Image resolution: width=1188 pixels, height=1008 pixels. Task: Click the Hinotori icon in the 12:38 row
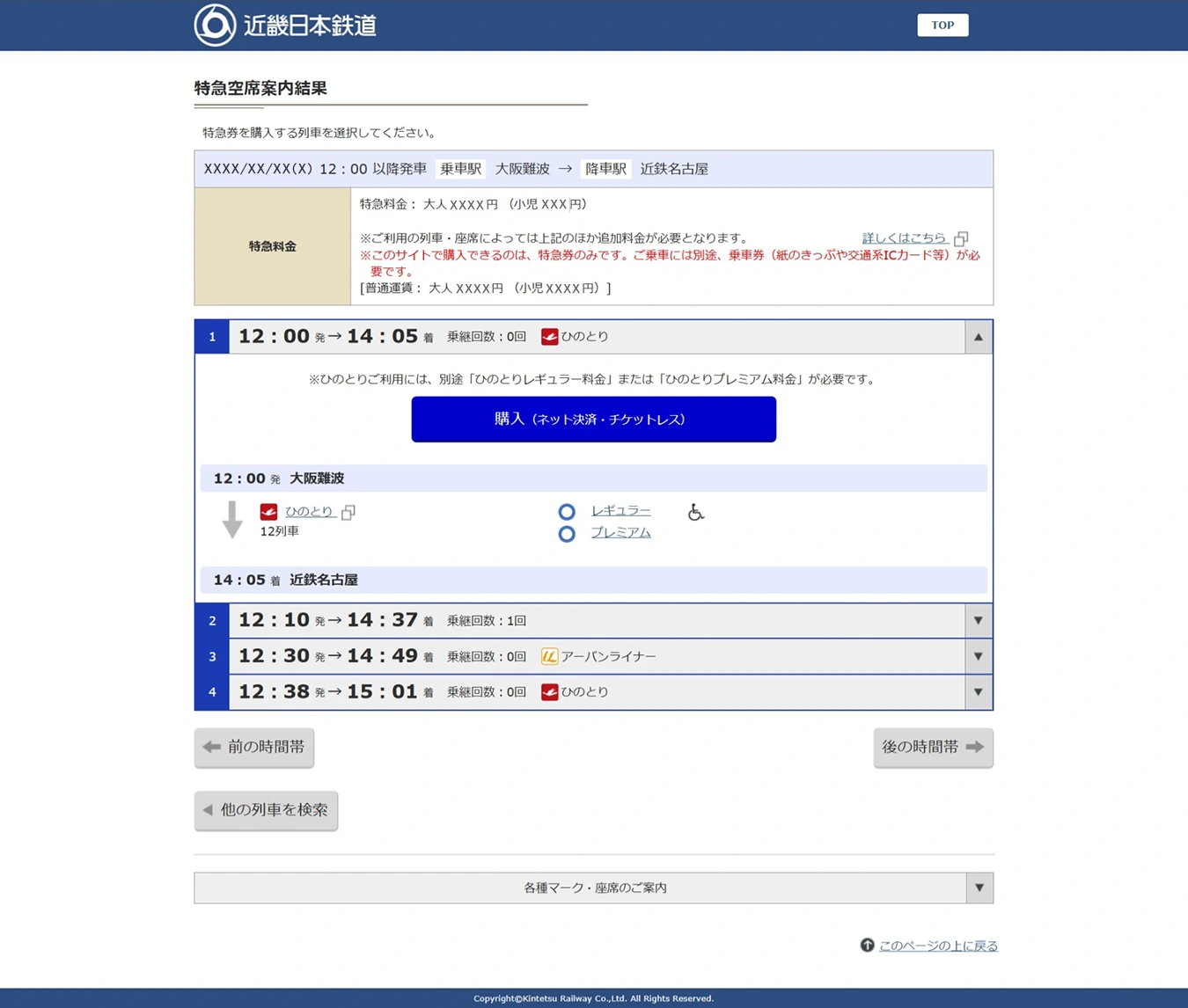(549, 692)
